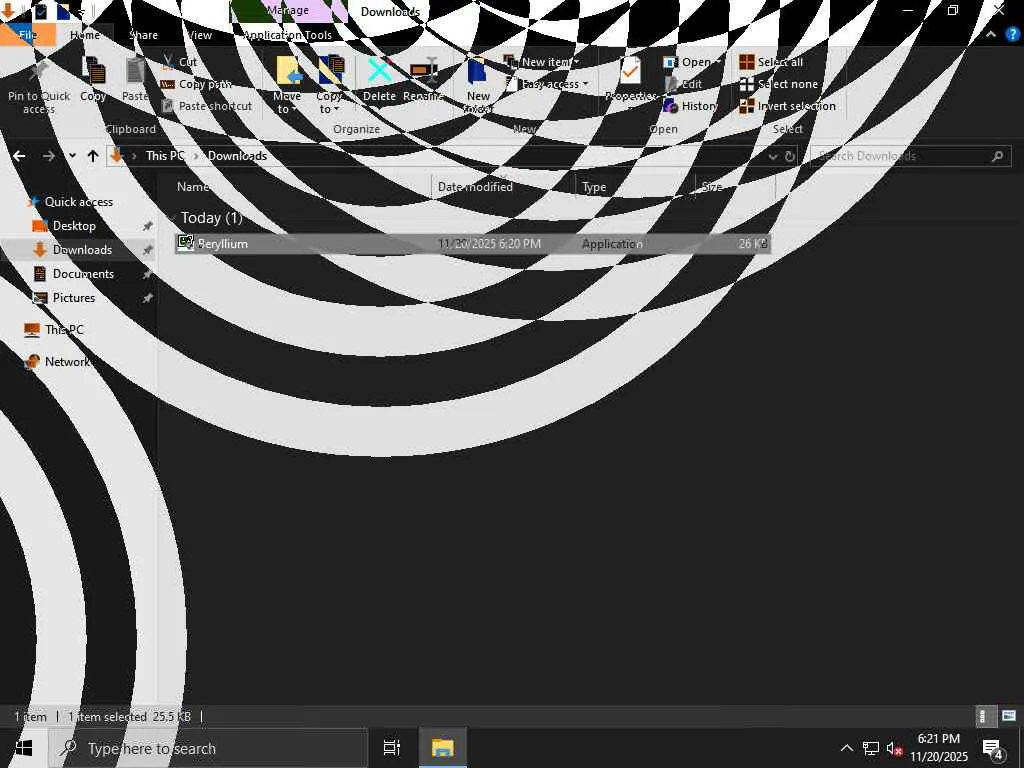Create a New folder
This screenshot has width=1024, height=768.
click(x=478, y=86)
